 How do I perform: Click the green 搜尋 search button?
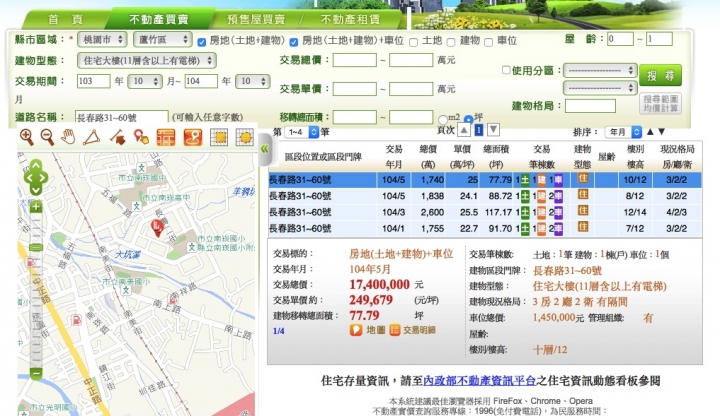pyautogui.click(x=660, y=75)
